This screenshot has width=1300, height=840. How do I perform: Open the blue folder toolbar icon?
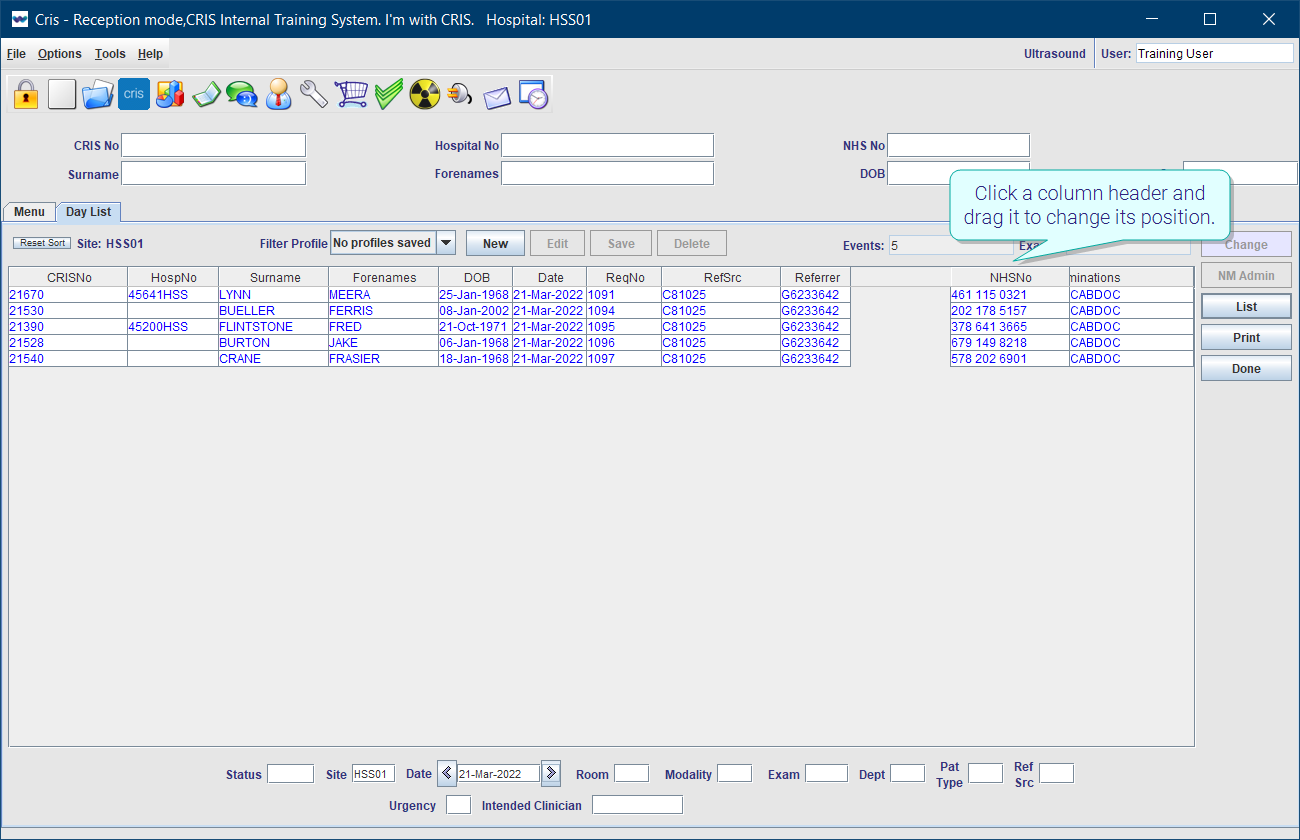98,94
